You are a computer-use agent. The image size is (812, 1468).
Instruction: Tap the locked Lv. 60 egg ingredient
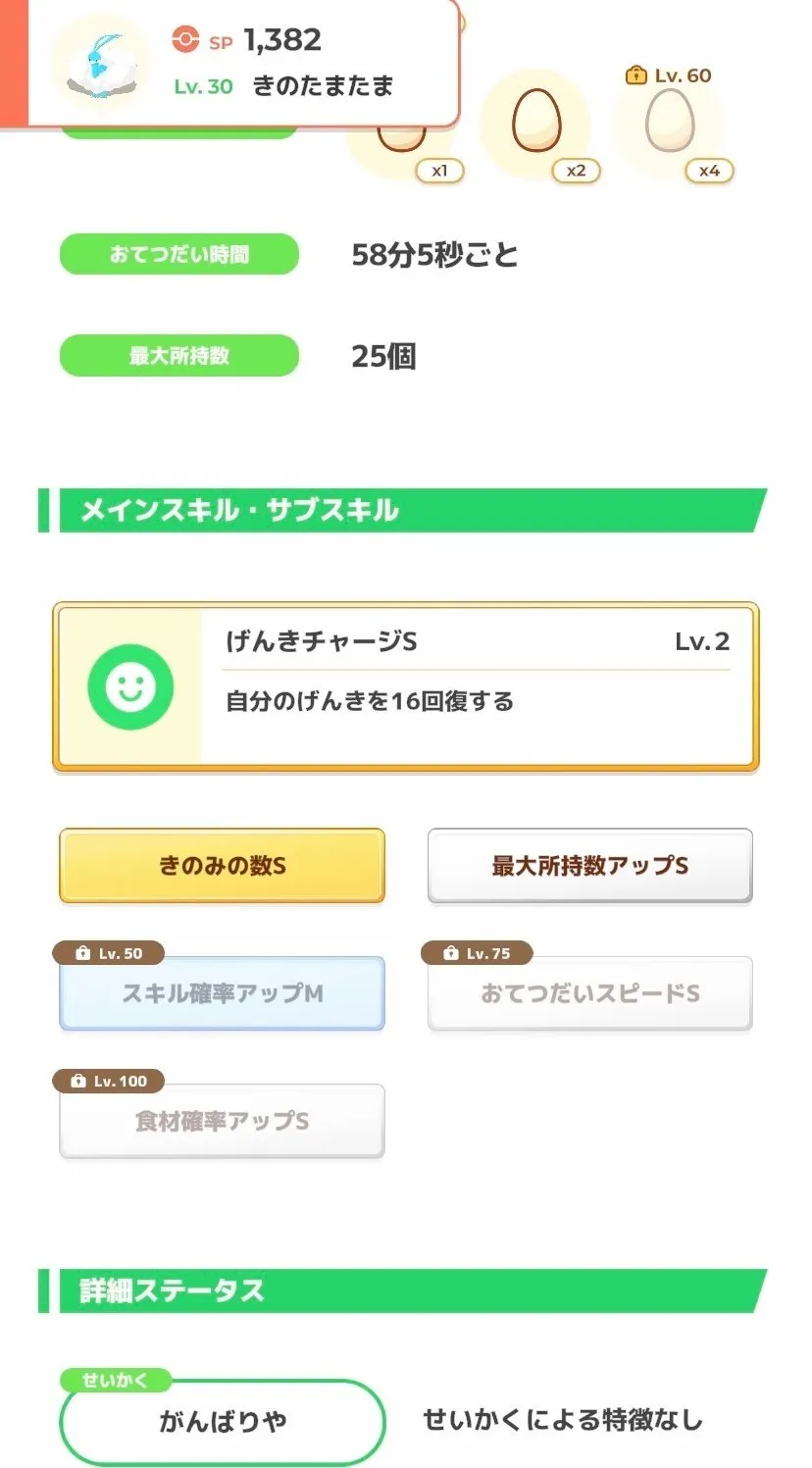pos(670,122)
